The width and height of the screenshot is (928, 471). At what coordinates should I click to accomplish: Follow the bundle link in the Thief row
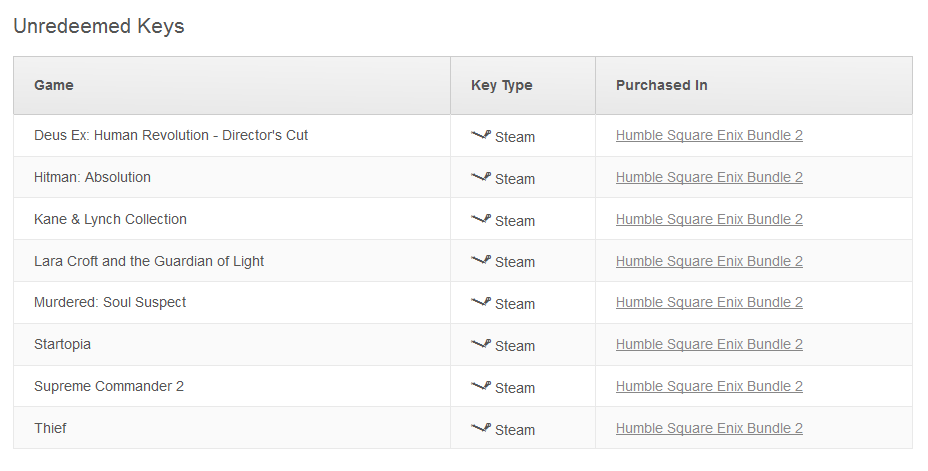click(x=709, y=428)
